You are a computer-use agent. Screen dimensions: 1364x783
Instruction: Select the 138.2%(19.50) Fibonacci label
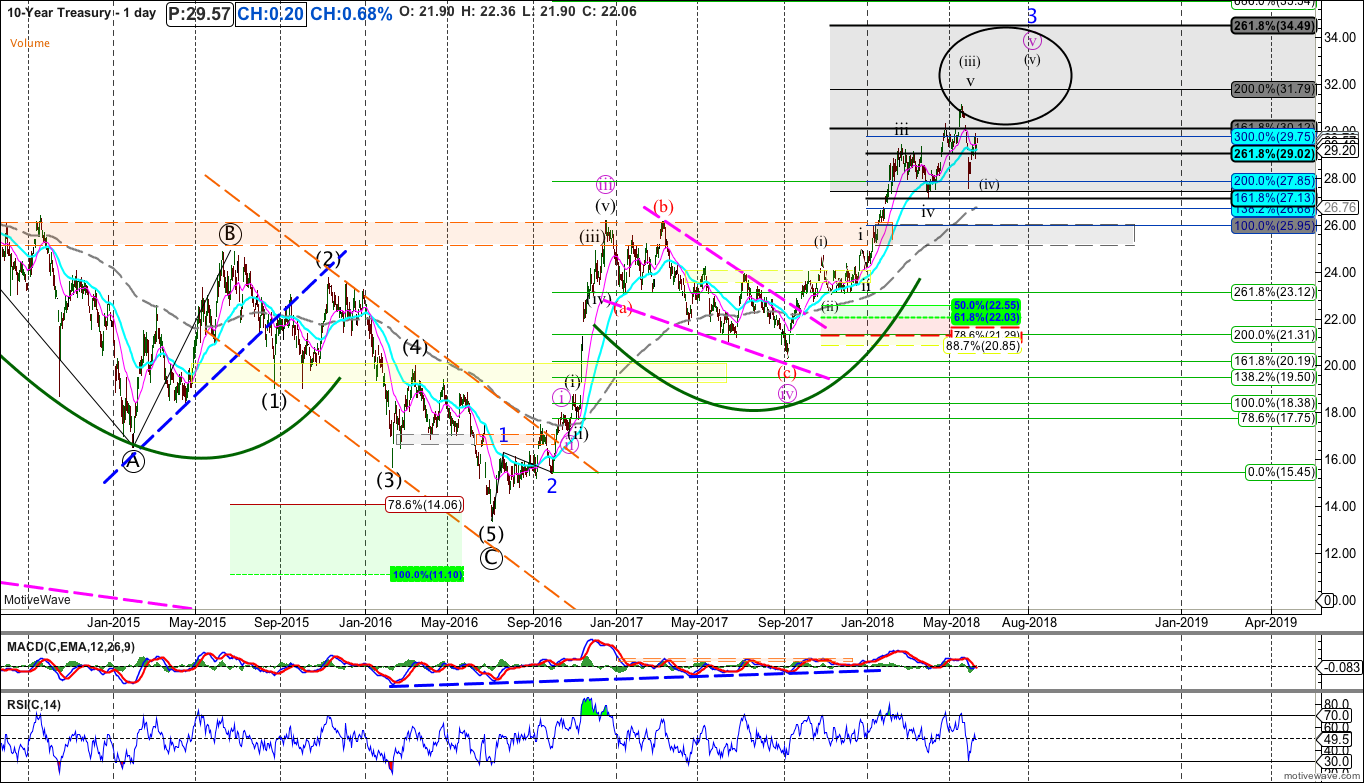click(1276, 377)
